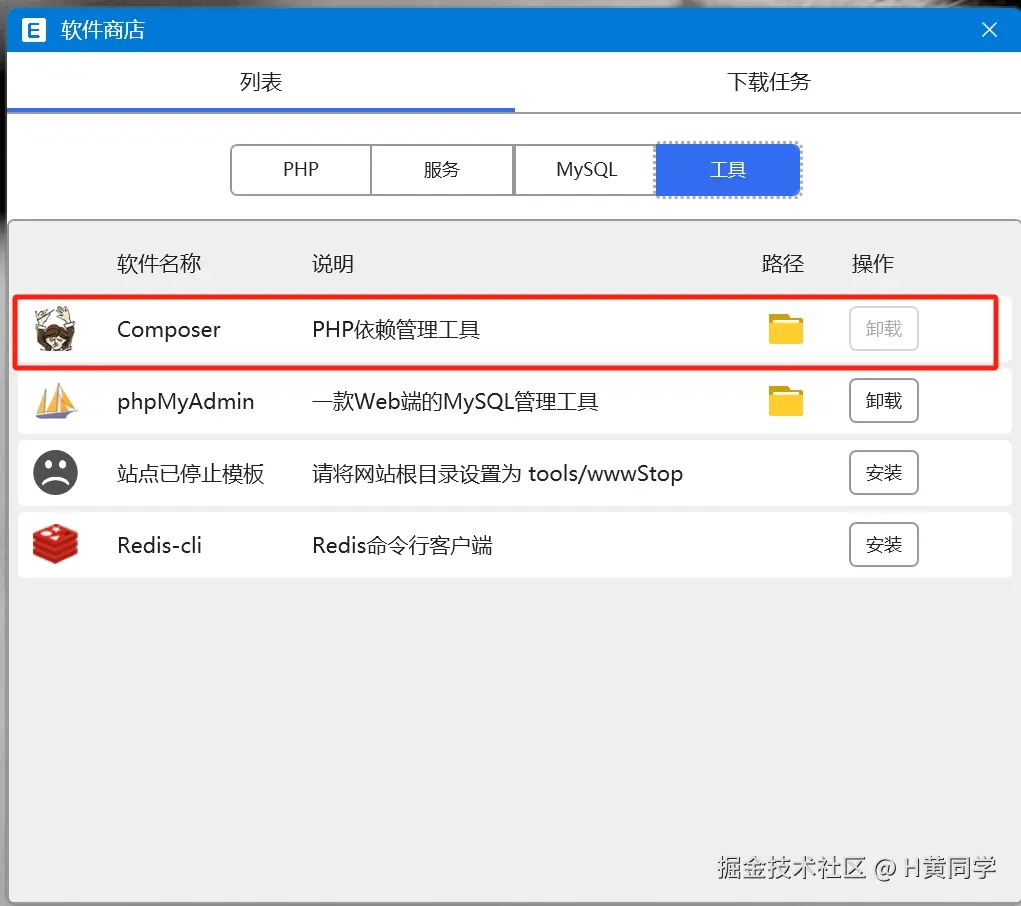Close the 软件商店 window
1021x906 pixels.
989,30
